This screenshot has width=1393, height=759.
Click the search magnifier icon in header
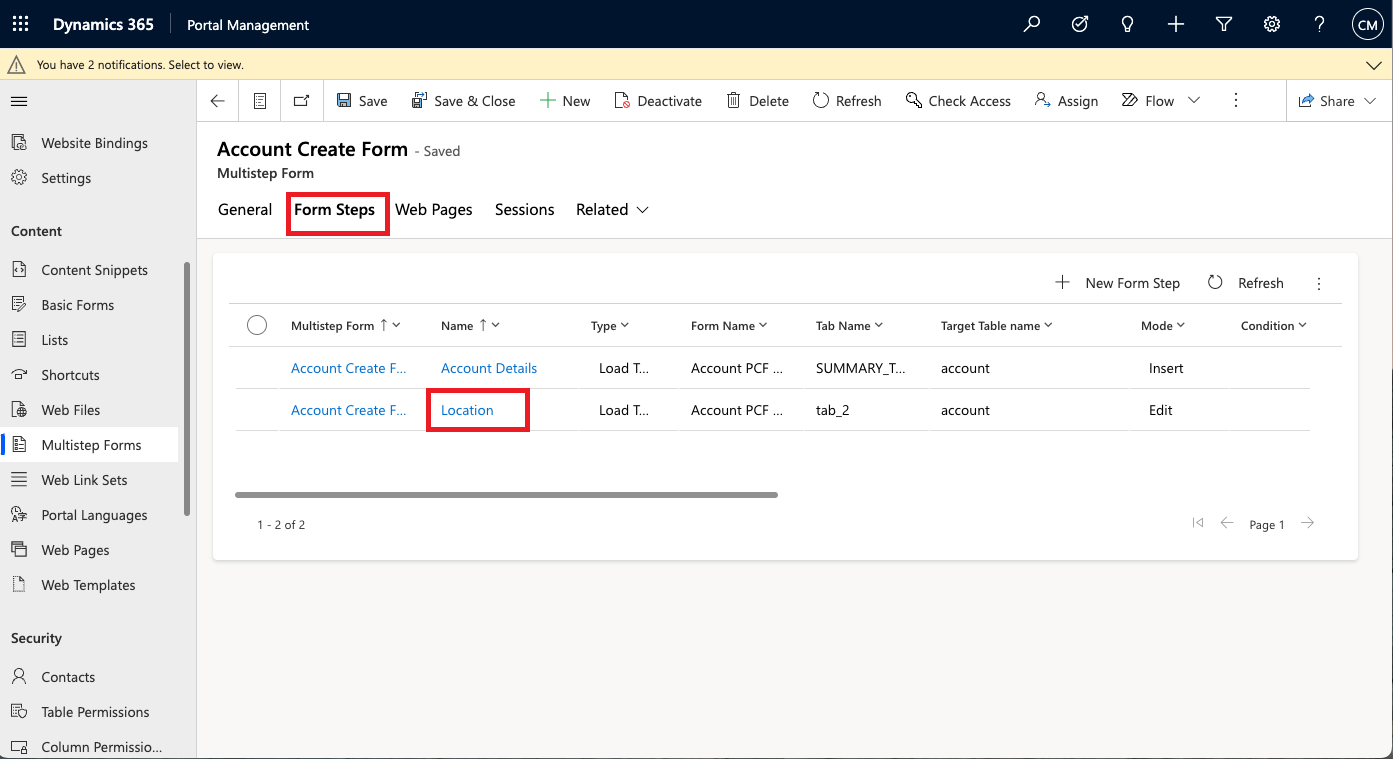pos(1032,24)
